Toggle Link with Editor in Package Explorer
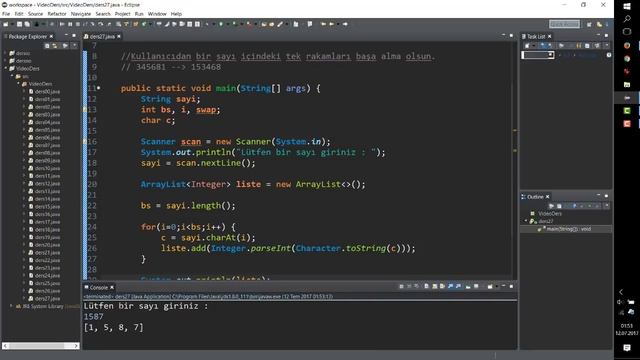 pyautogui.click(x=55, y=46)
